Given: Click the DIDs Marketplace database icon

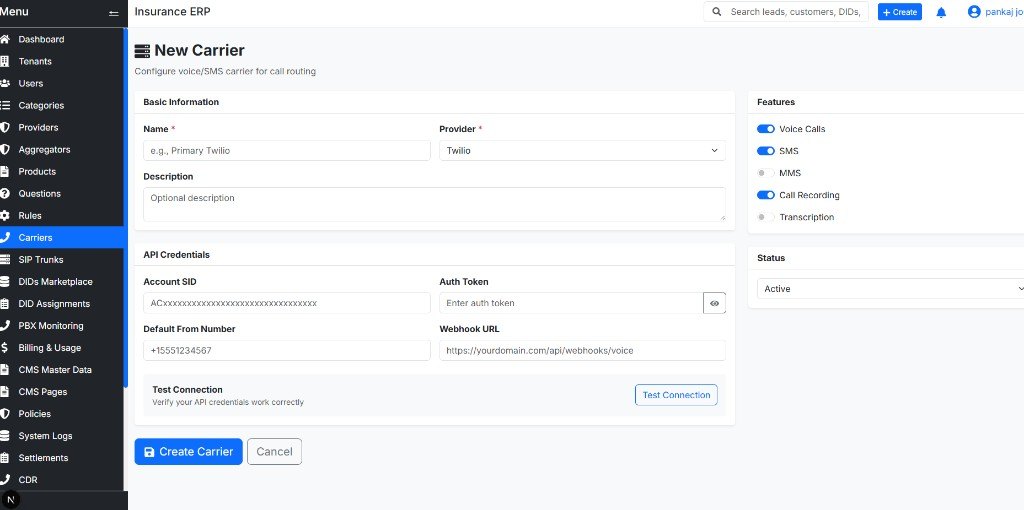Looking at the screenshot, I should [x=5, y=281].
